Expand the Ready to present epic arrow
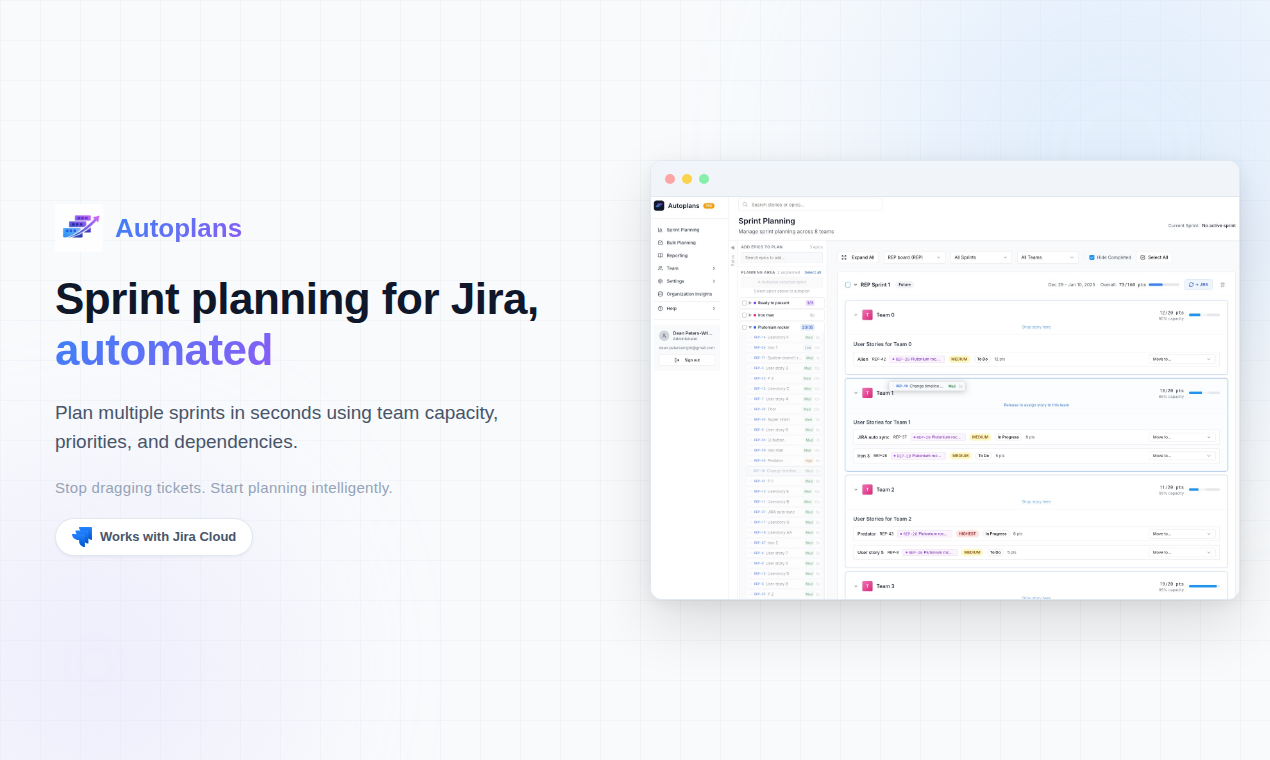1270x760 pixels. [x=750, y=303]
